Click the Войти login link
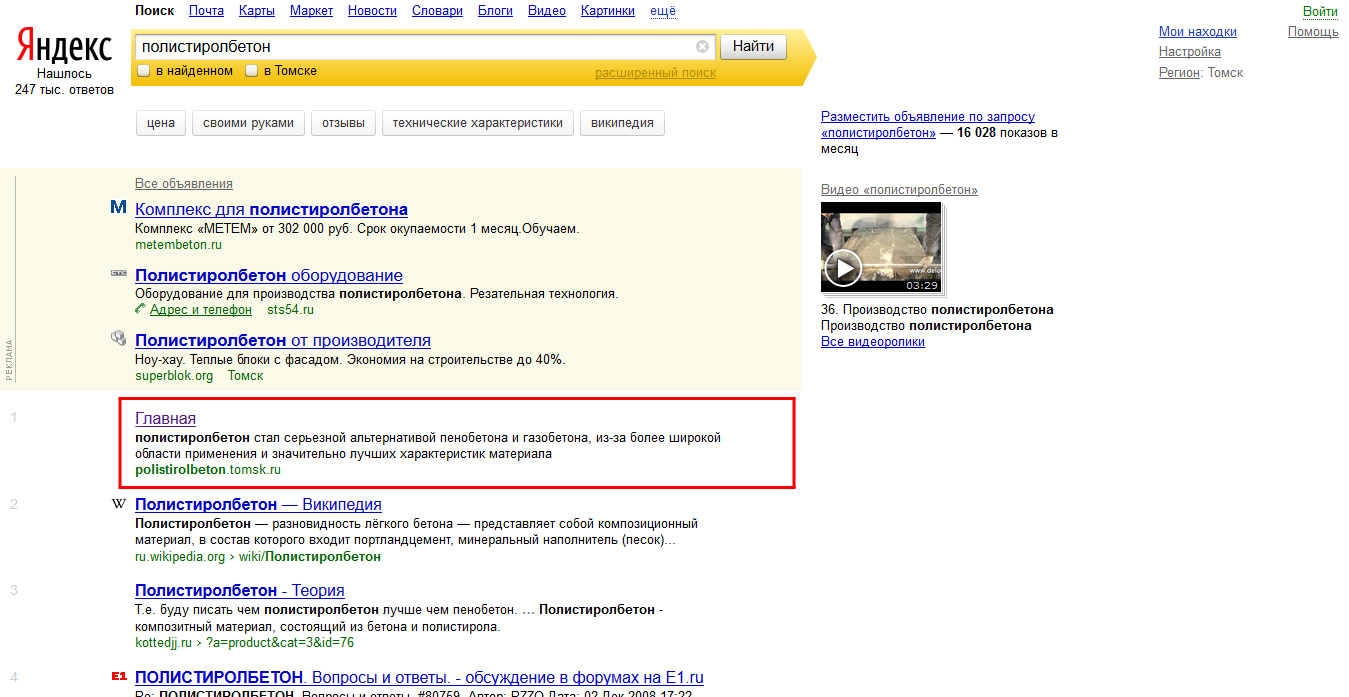Screen dimensions: 1349x697 [x=1320, y=12]
